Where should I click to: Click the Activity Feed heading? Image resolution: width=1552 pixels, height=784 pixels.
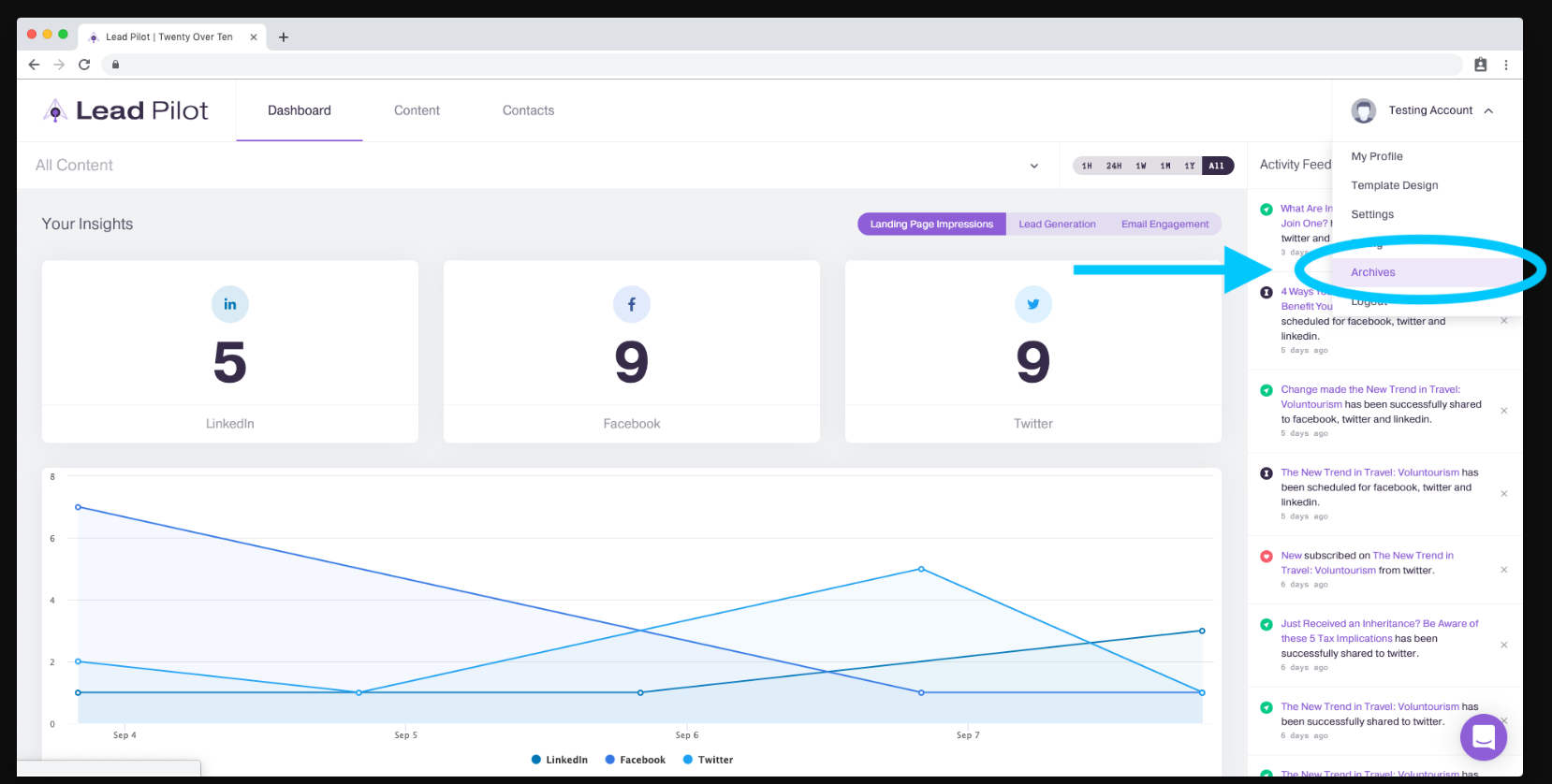point(1296,165)
